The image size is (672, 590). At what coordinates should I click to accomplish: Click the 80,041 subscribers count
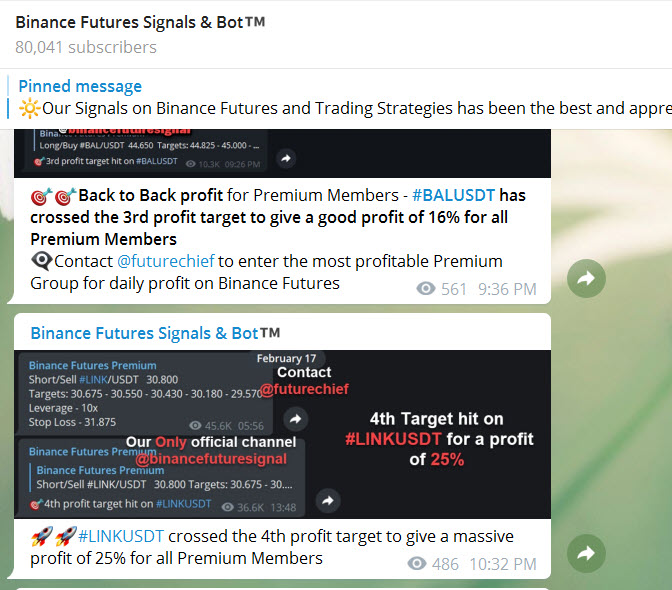click(x=86, y=47)
